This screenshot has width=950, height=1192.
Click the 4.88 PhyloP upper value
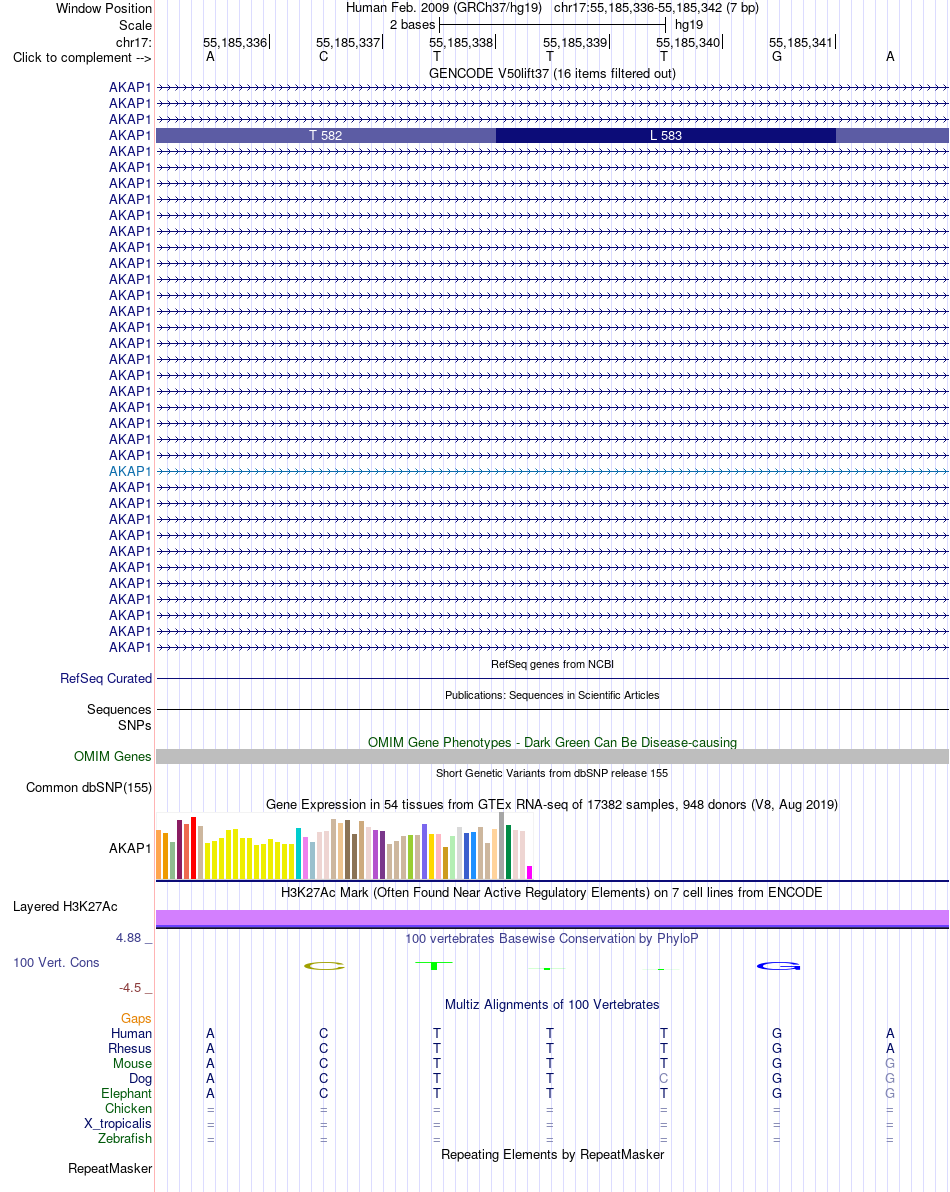(x=128, y=938)
